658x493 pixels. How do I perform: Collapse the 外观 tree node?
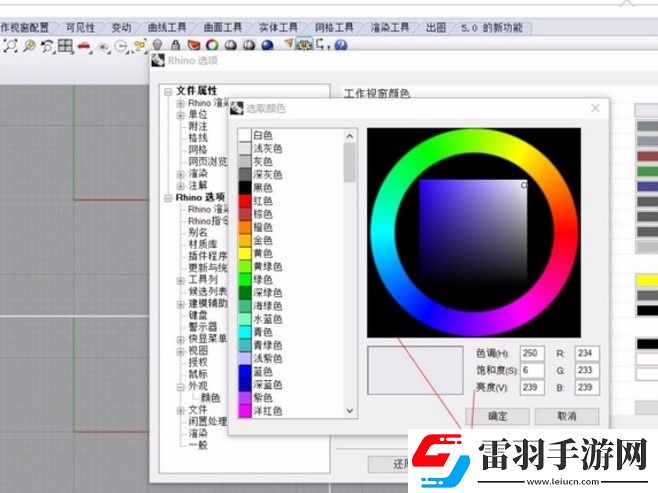point(181,386)
